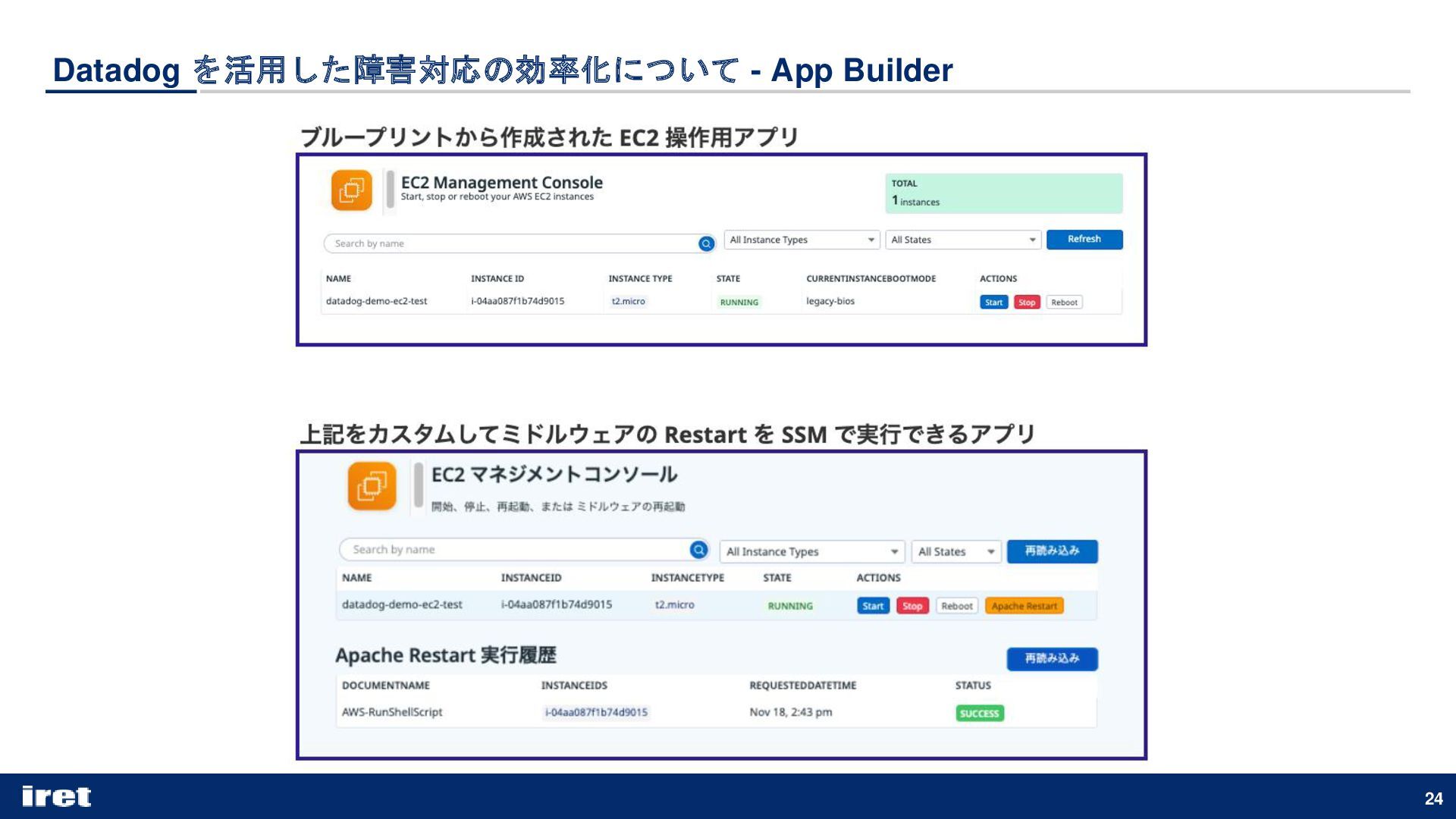
Task: Click INSTANCE ID column header in upper table
Action: pyautogui.click(x=497, y=278)
